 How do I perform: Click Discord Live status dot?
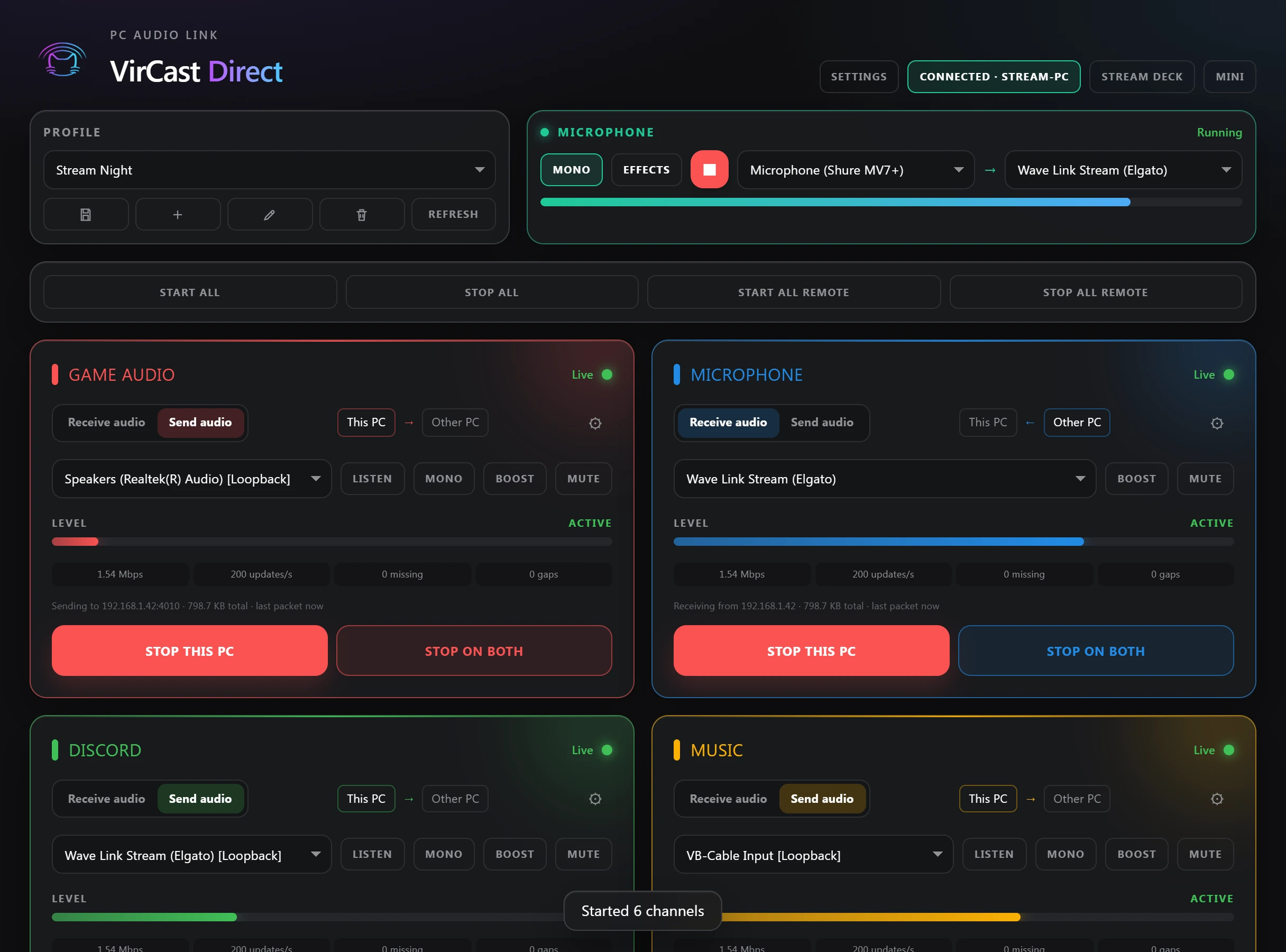tap(607, 750)
